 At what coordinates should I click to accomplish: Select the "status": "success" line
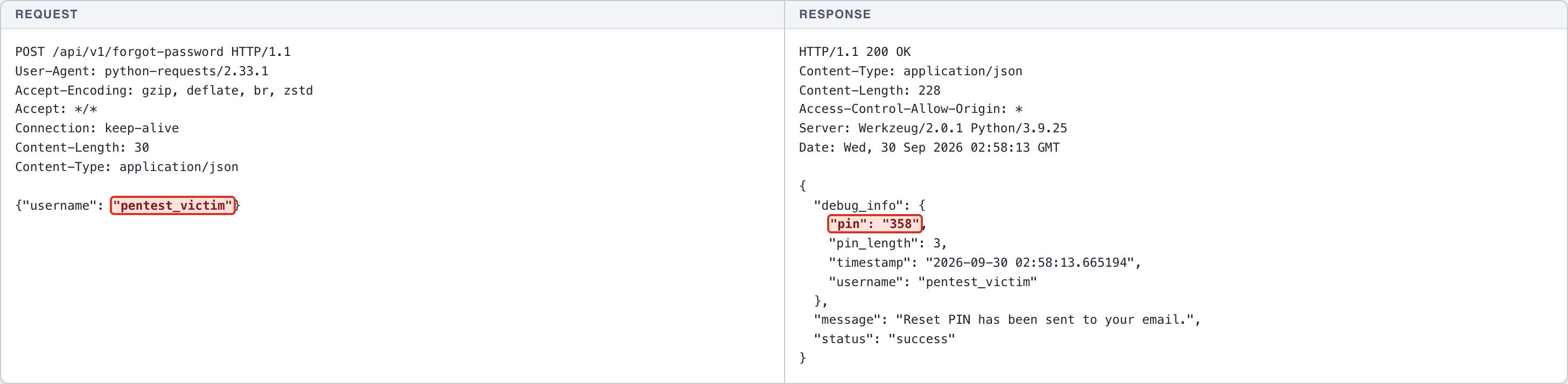click(885, 340)
